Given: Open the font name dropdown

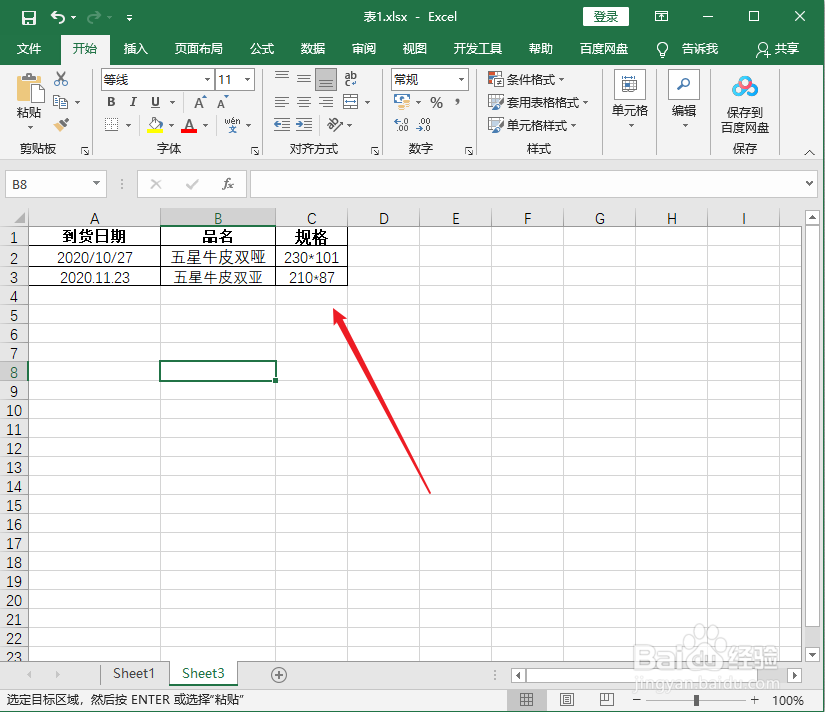Looking at the screenshot, I should [x=207, y=79].
